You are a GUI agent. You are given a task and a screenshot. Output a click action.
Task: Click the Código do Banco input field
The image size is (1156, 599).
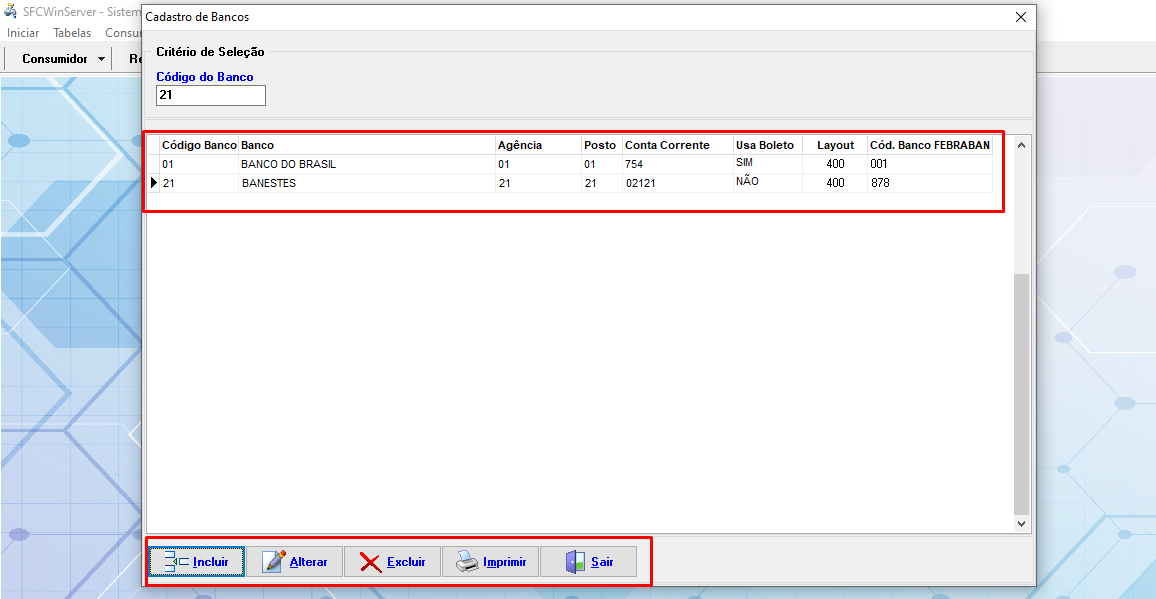(x=211, y=95)
